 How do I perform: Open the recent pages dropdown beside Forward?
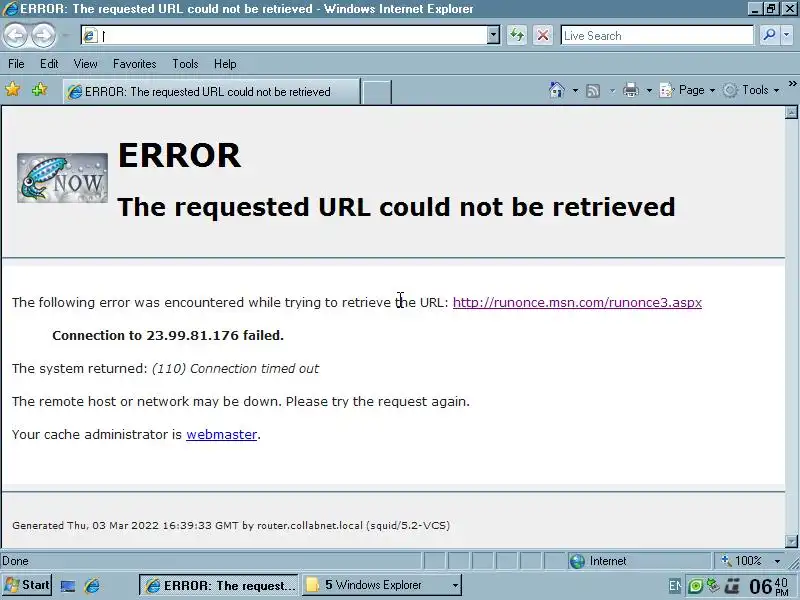(x=65, y=36)
